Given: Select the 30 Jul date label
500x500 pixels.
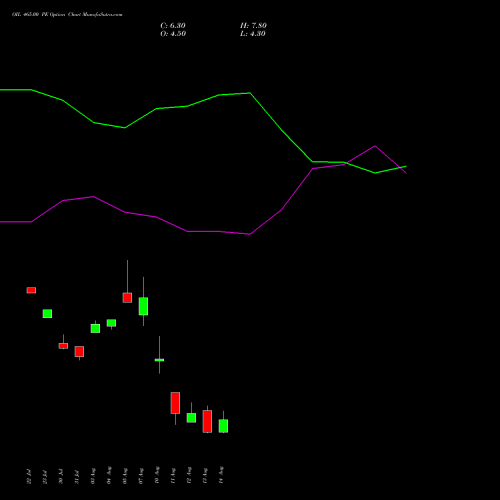Looking at the screenshot, I should 61,477.
